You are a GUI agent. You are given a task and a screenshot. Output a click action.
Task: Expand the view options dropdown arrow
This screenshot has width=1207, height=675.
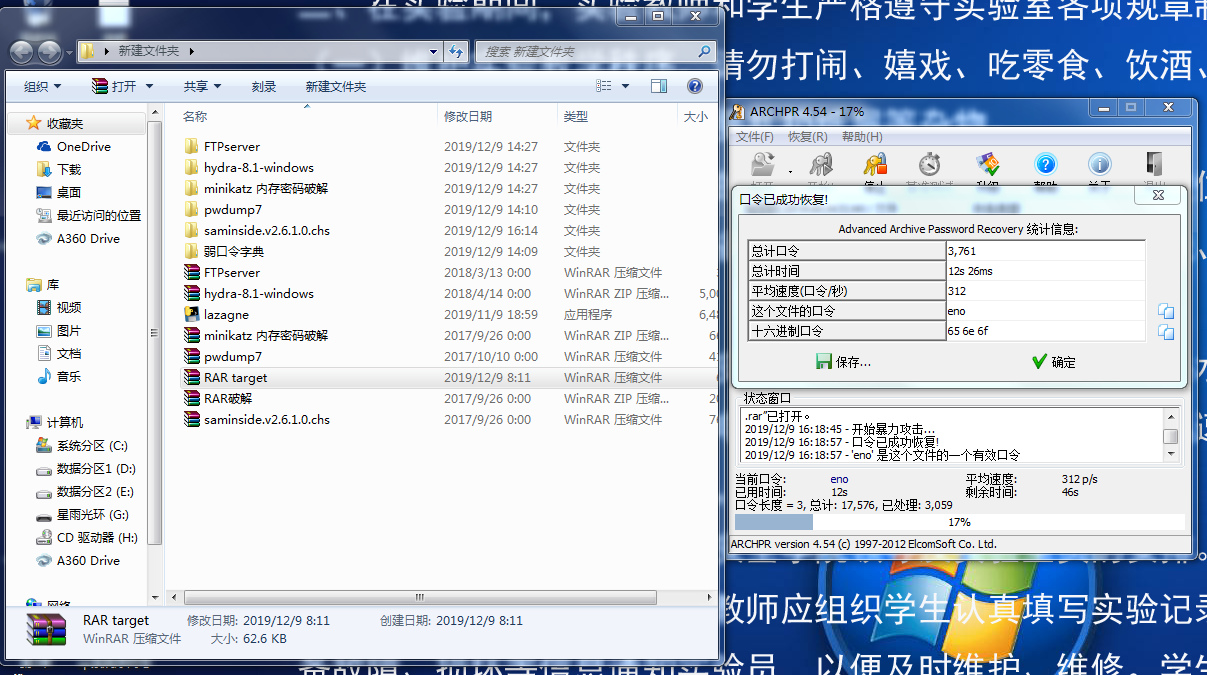pos(628,86)
